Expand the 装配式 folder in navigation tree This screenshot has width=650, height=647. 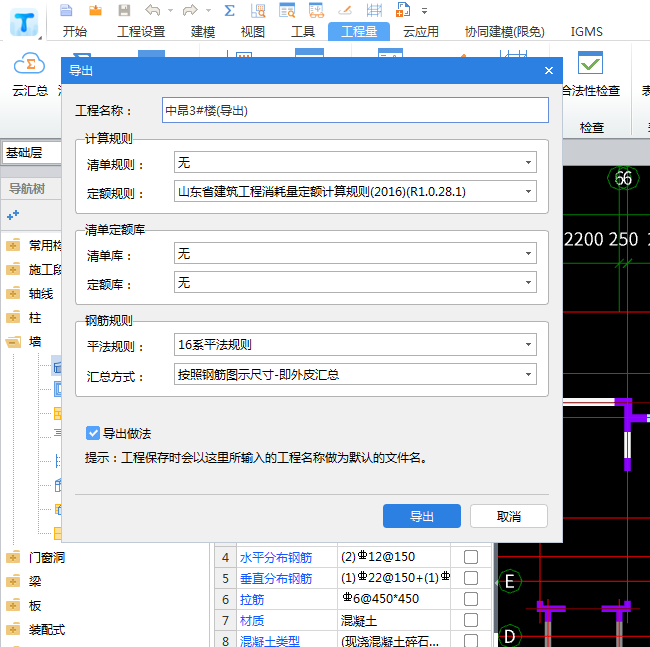(x=13, y=630)
